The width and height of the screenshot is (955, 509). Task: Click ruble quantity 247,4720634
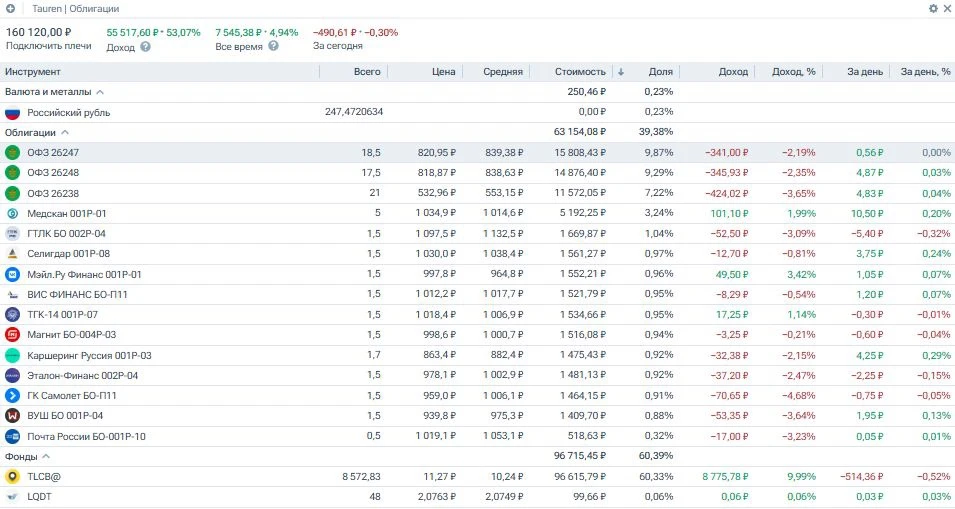click(354, 112)
